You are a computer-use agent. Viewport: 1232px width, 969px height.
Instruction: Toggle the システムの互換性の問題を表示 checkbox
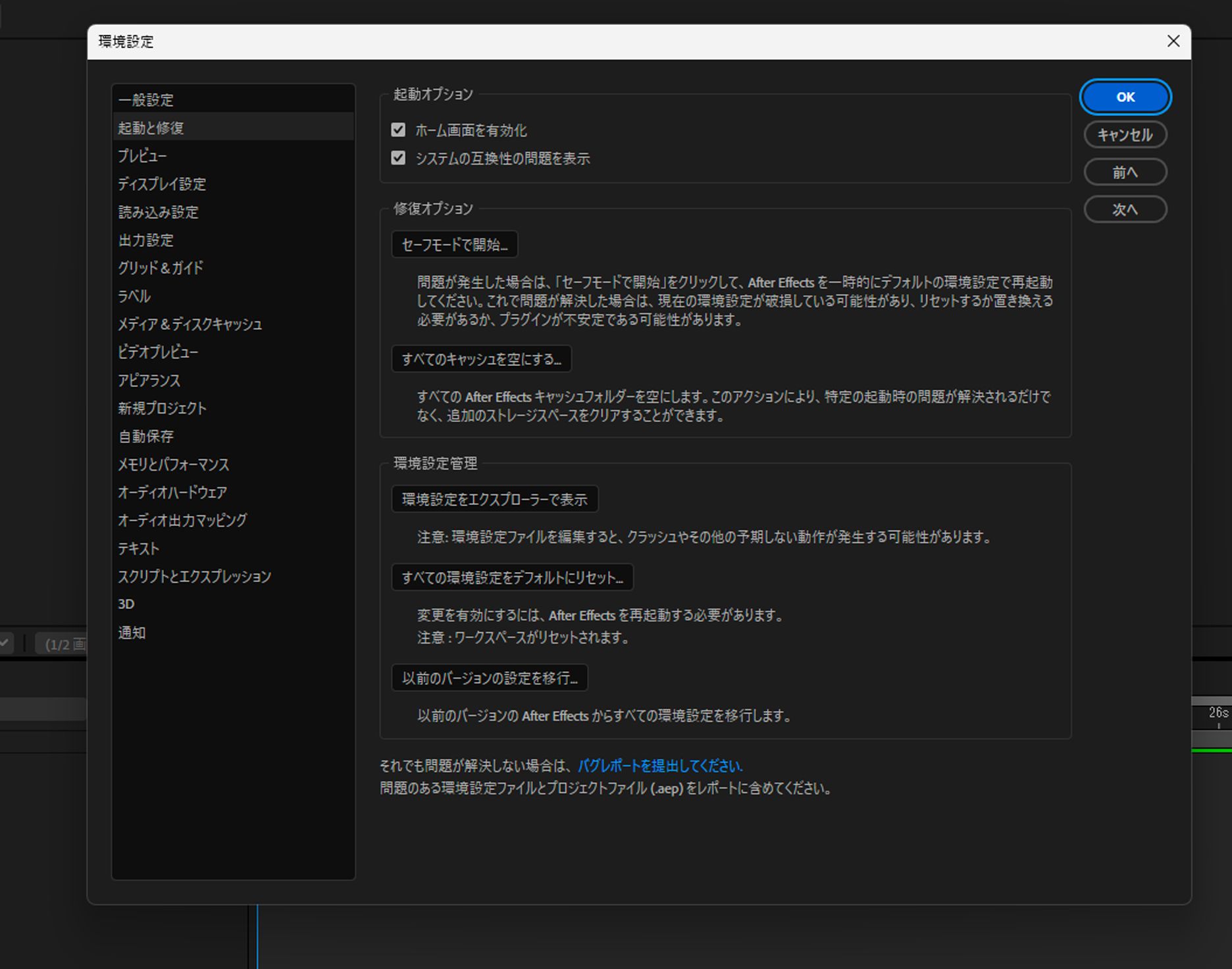(x=398, y=158)
